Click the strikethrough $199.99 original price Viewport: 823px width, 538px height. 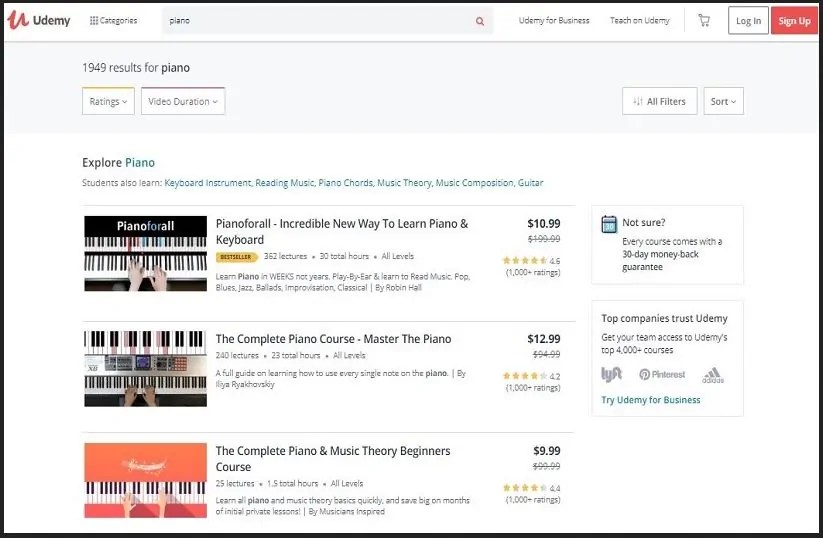click(544, 239)
